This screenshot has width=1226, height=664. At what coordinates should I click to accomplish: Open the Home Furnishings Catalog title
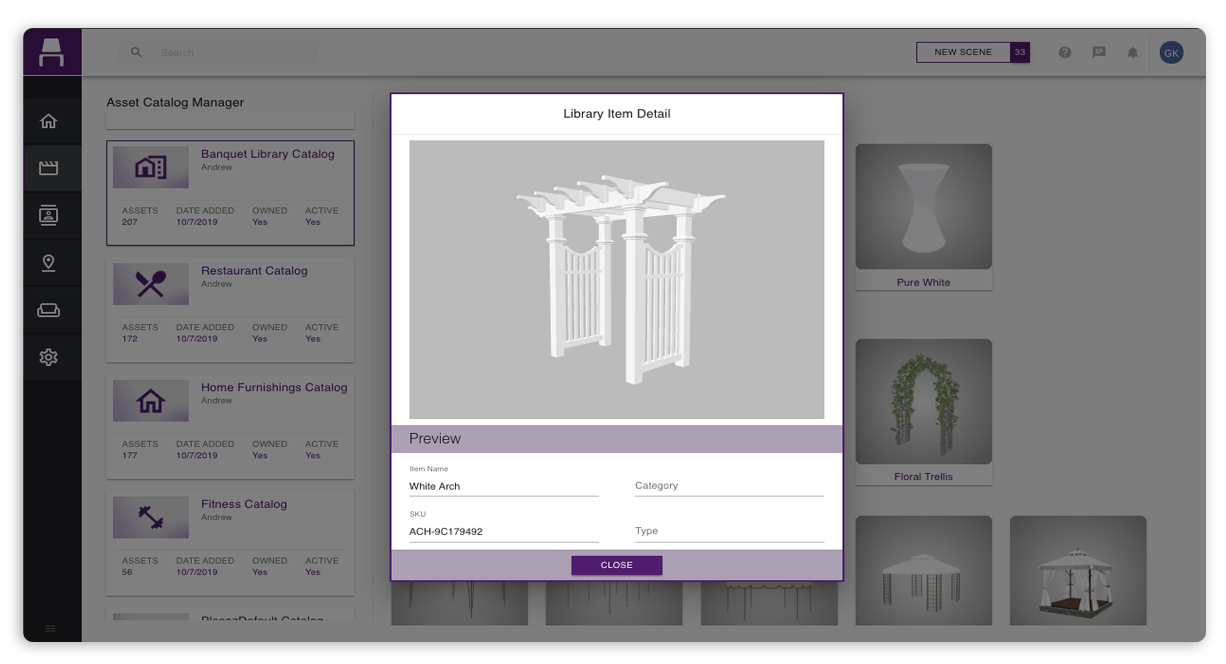tap(274, 387)
